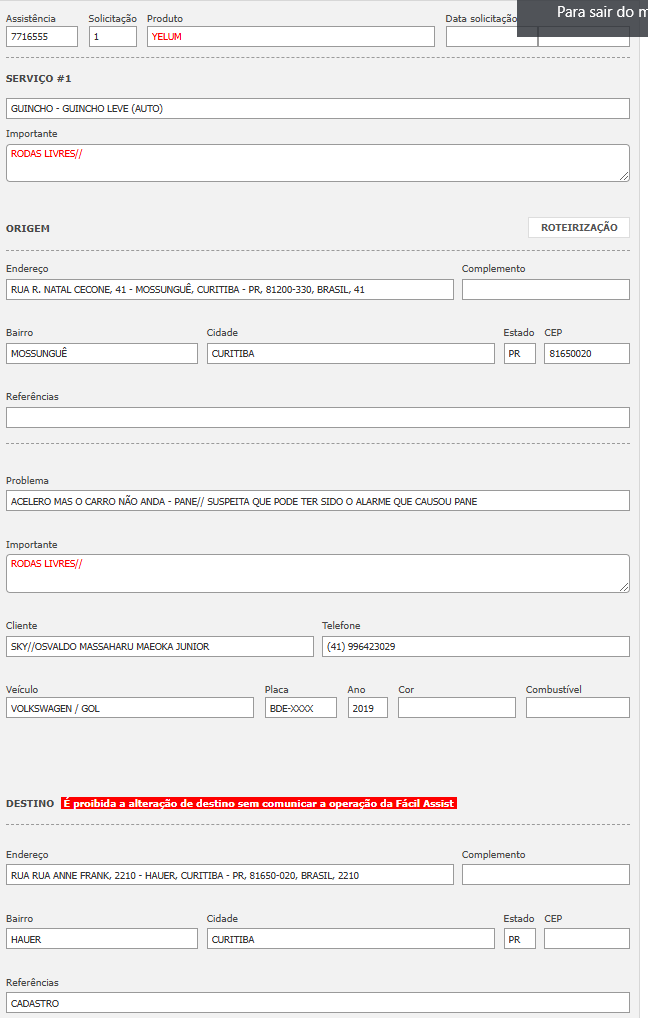Click the ROTEIRIZAÇÃO button
This screenshot has width=648, height=1018.
pos(578,228)
